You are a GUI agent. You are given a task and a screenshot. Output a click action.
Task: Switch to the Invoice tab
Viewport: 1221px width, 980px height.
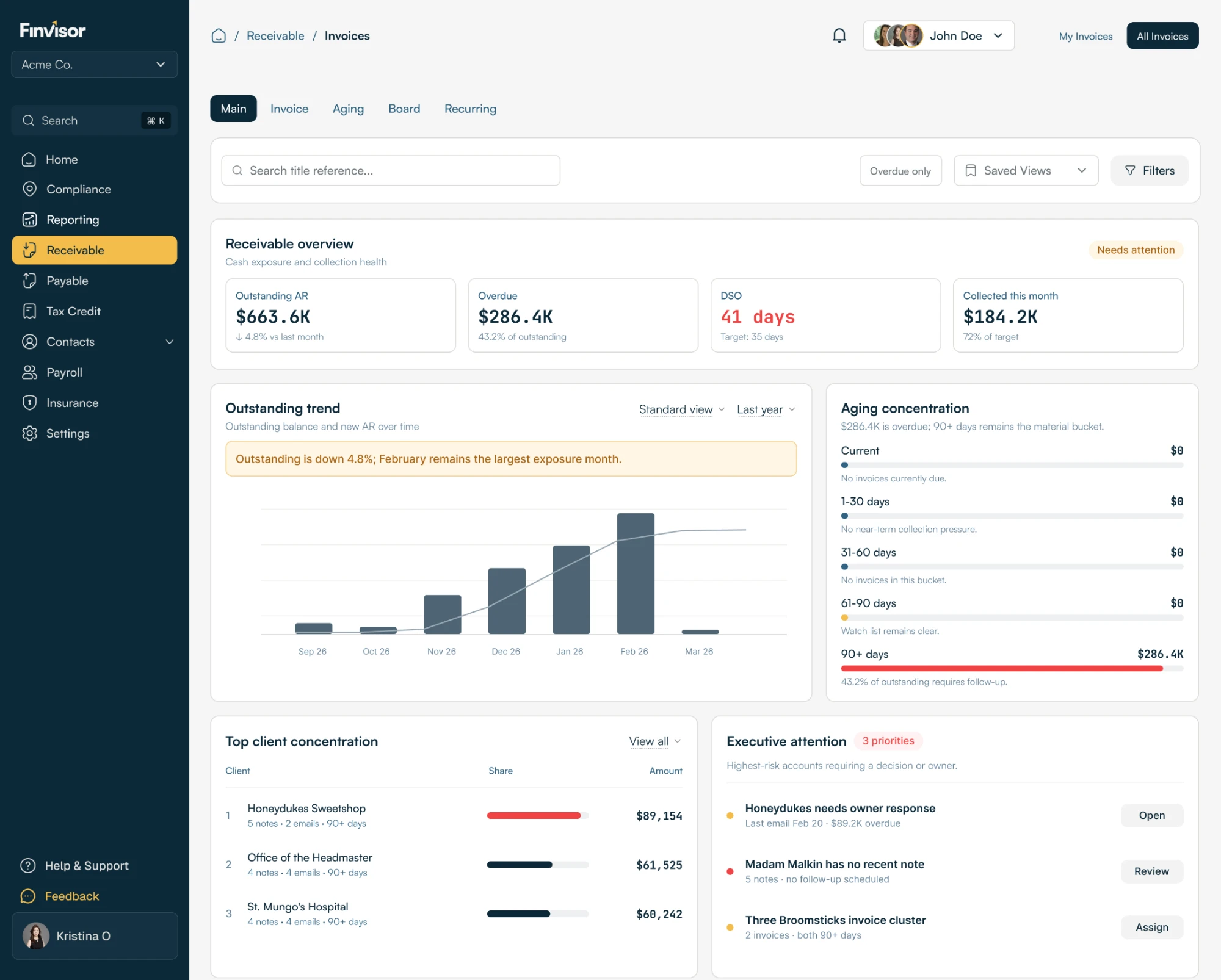289,109
